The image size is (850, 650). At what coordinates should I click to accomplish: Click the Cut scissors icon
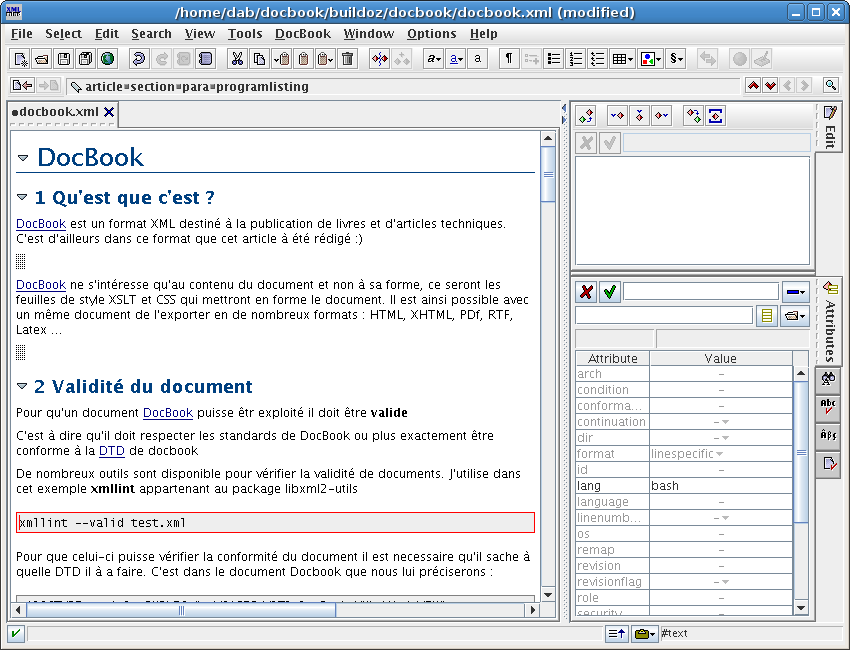point(237,59)
